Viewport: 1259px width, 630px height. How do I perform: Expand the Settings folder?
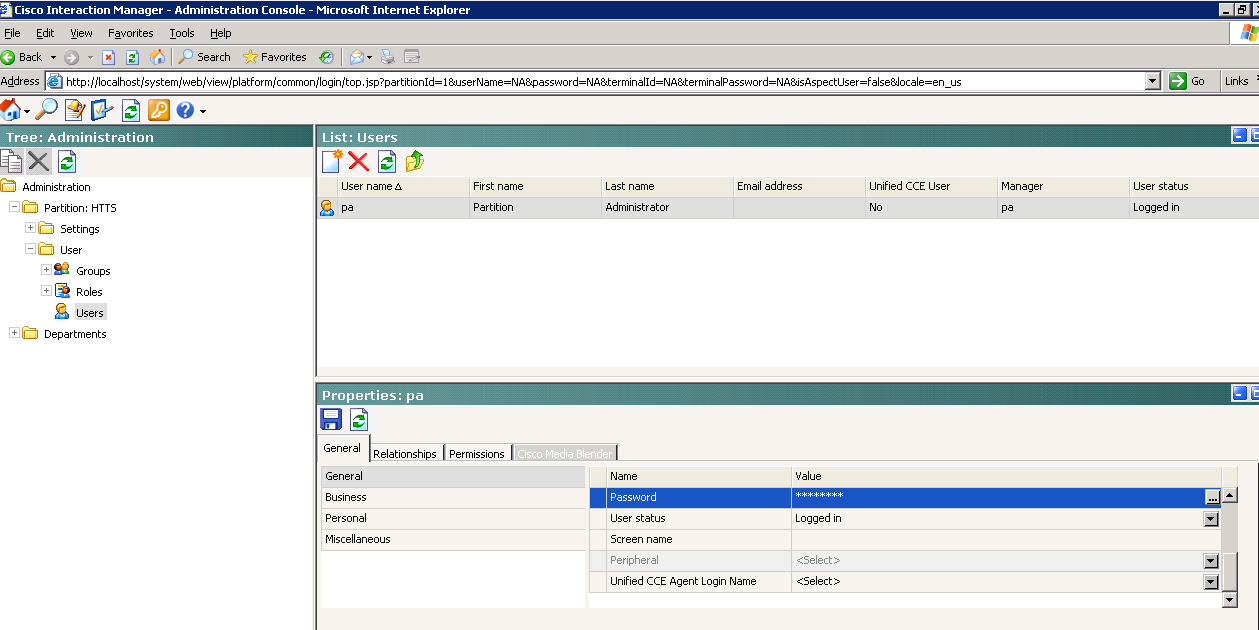[x=30, y=229]
